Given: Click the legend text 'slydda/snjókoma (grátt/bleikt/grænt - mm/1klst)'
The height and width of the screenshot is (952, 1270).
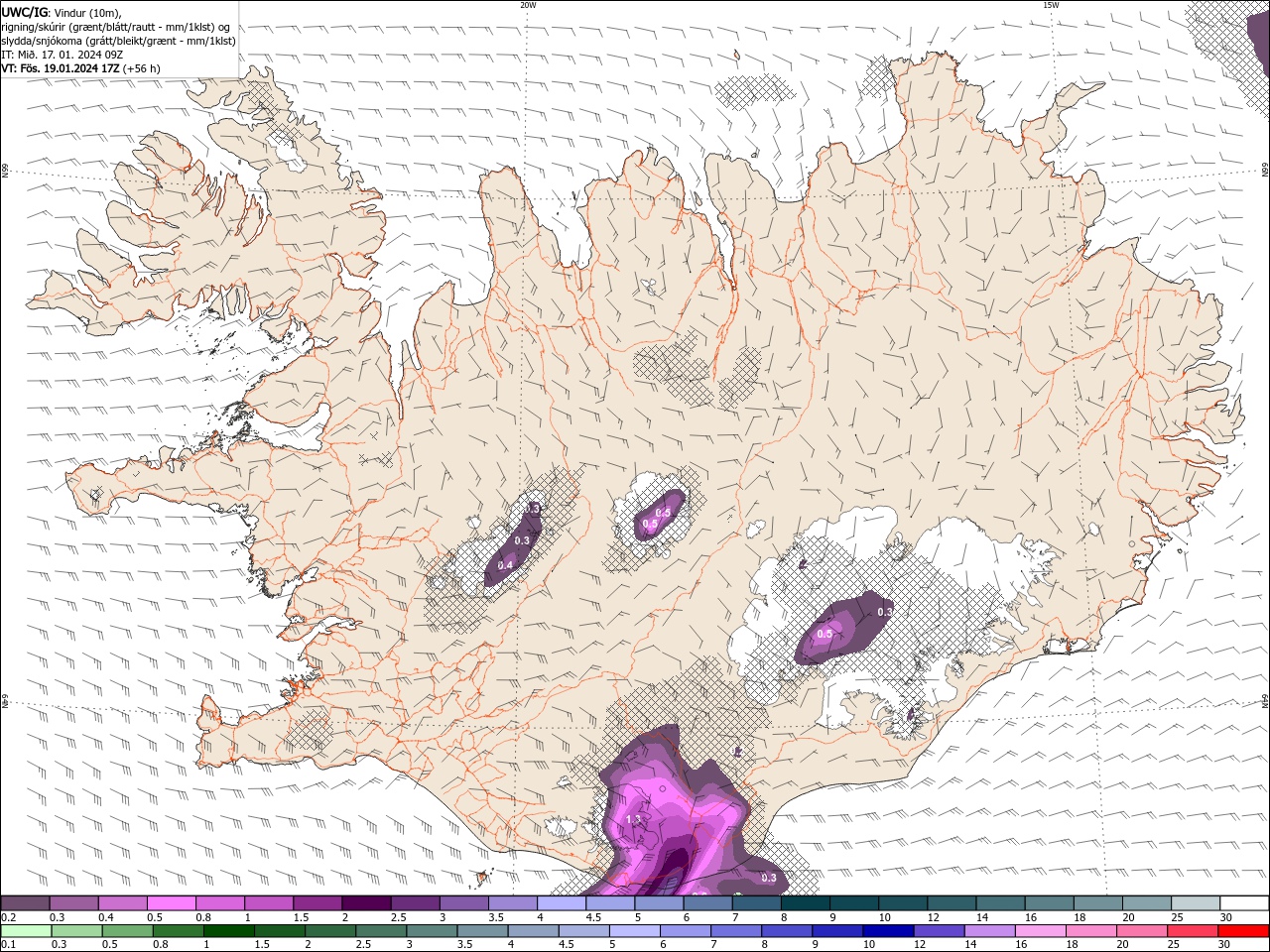Looking at the screenshot, I should tap(119, 41).
